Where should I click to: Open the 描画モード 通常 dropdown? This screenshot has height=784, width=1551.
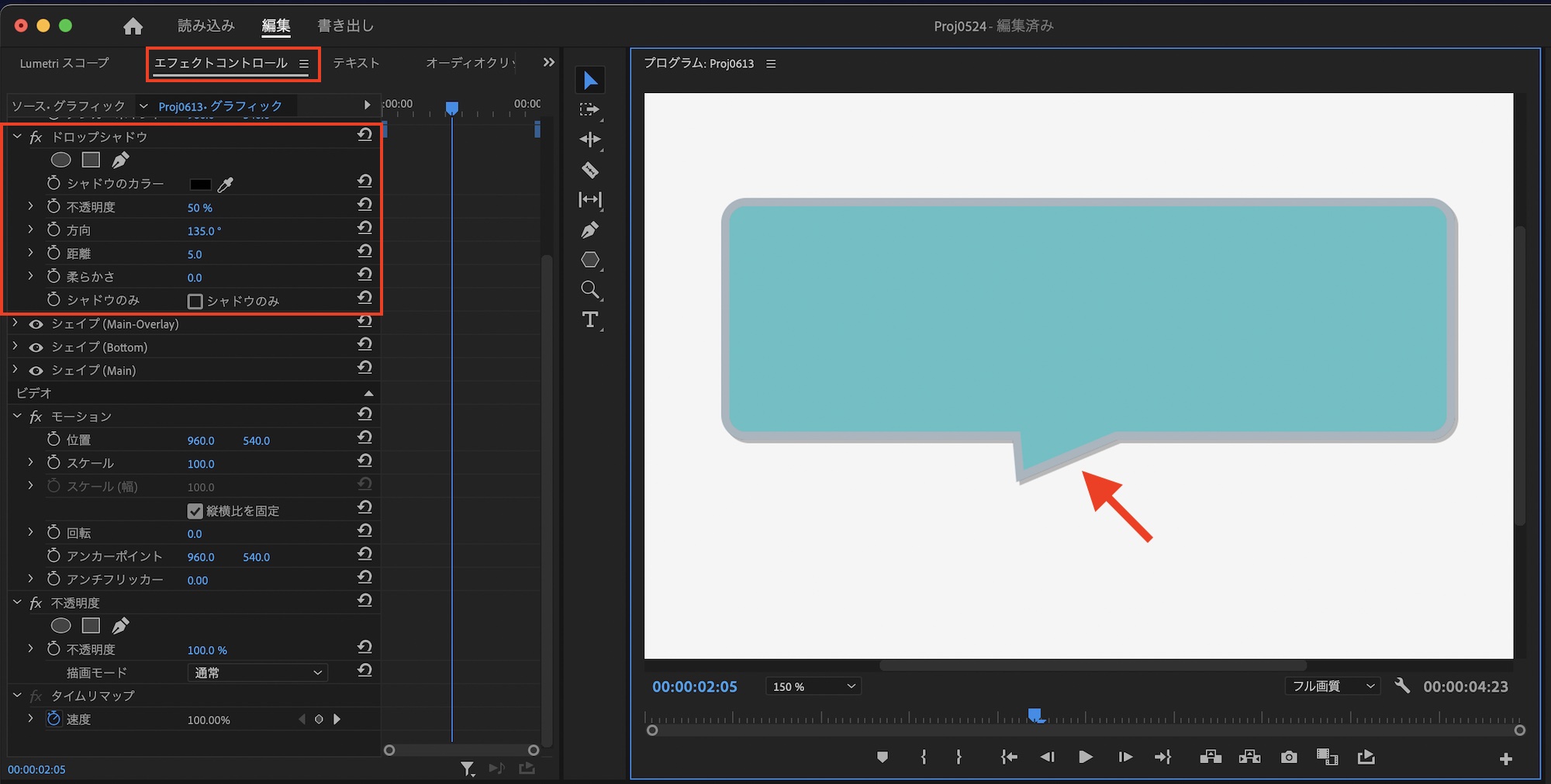point(257,672)
